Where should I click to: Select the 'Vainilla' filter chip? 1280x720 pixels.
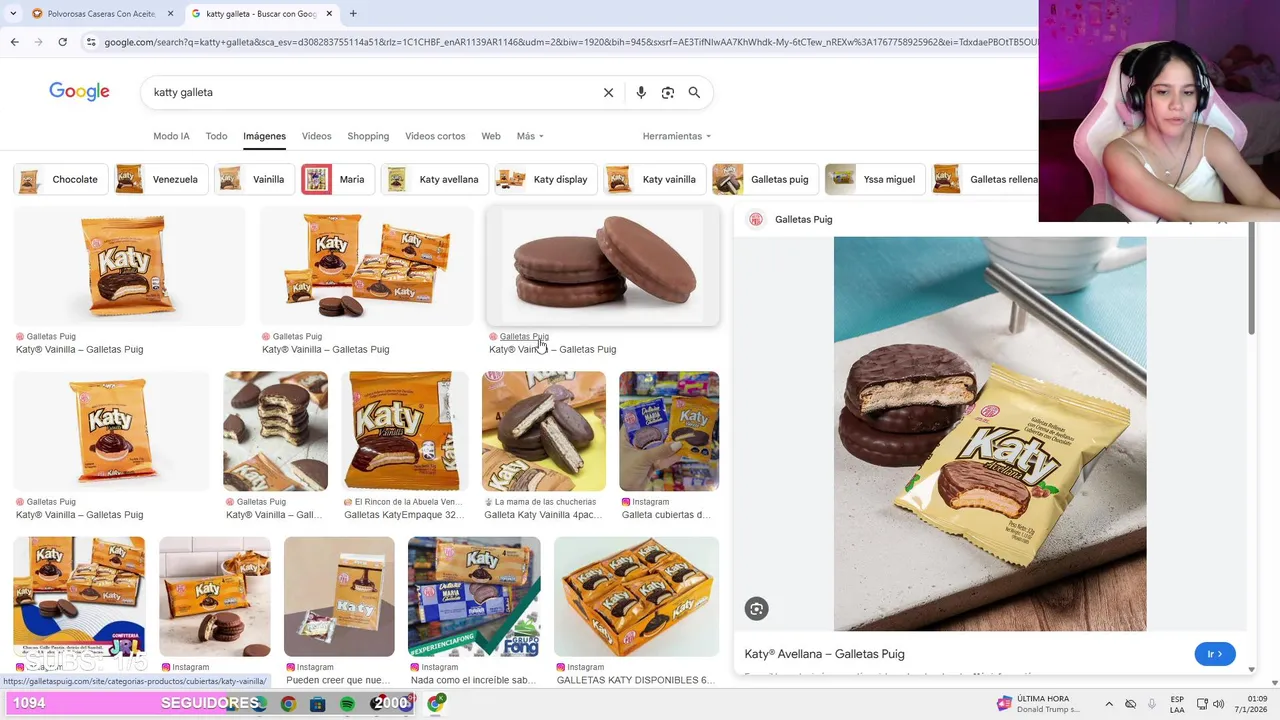coord(254,179)
